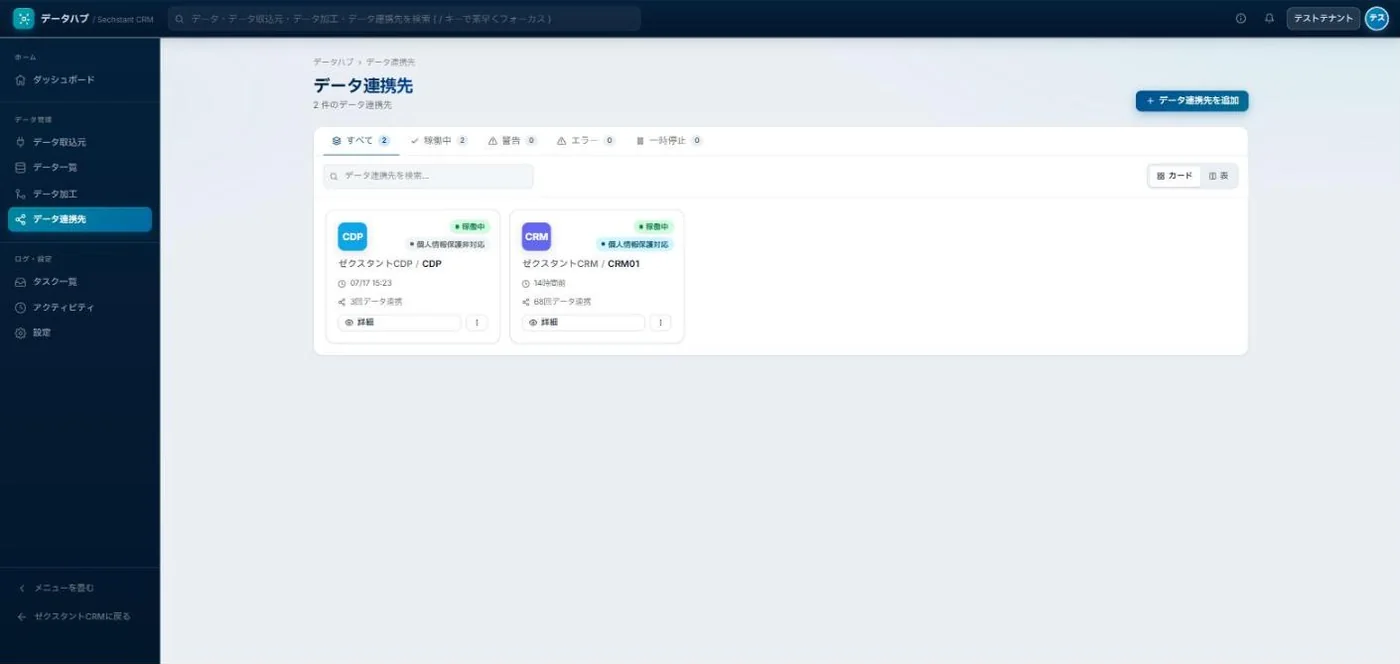Select the 稼働中 tab
Screen dimensions: 1400x664
click(x=439, y=141)
